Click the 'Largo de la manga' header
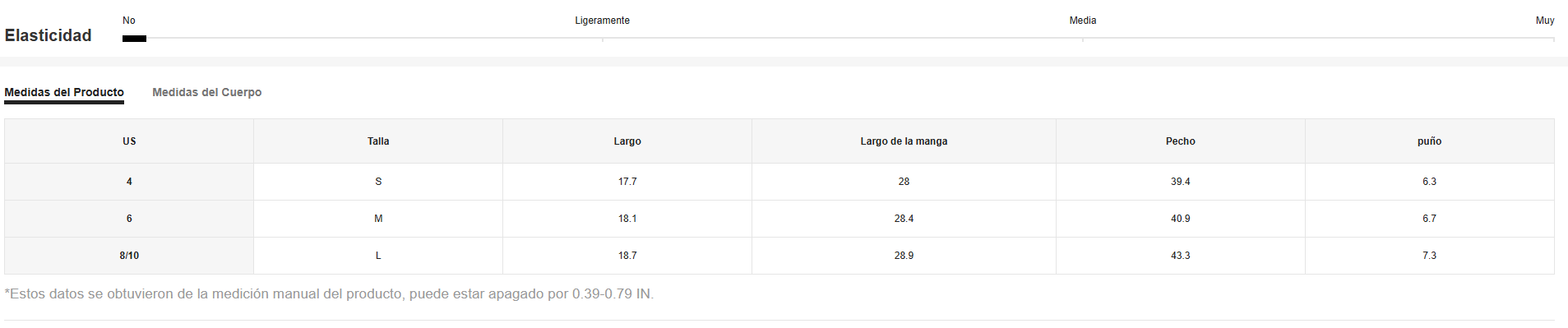The height and width of the screenshot is (328, 1568). (904, 141)
